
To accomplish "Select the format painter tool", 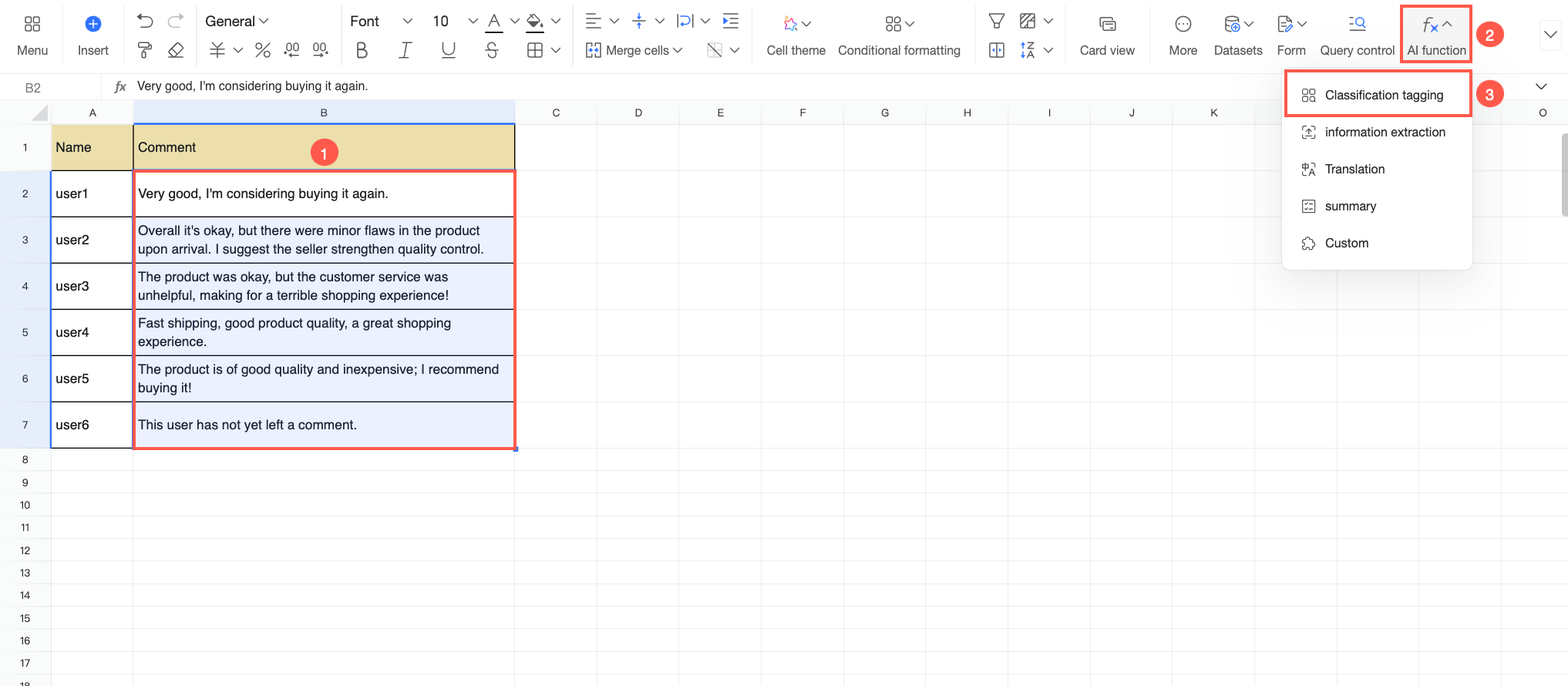I will coord(144,50).
